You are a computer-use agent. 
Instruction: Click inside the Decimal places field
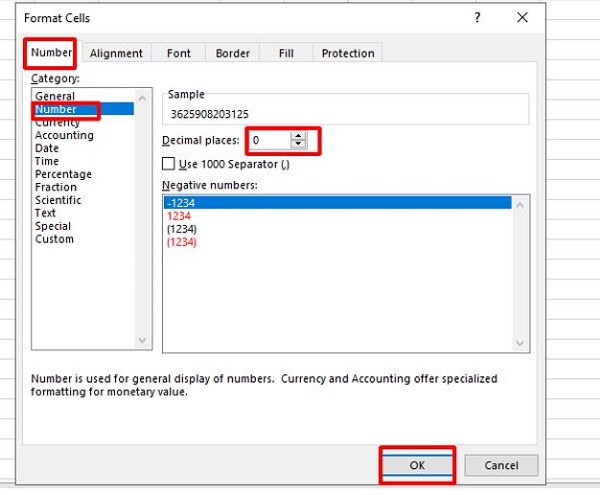click(268, 141)
